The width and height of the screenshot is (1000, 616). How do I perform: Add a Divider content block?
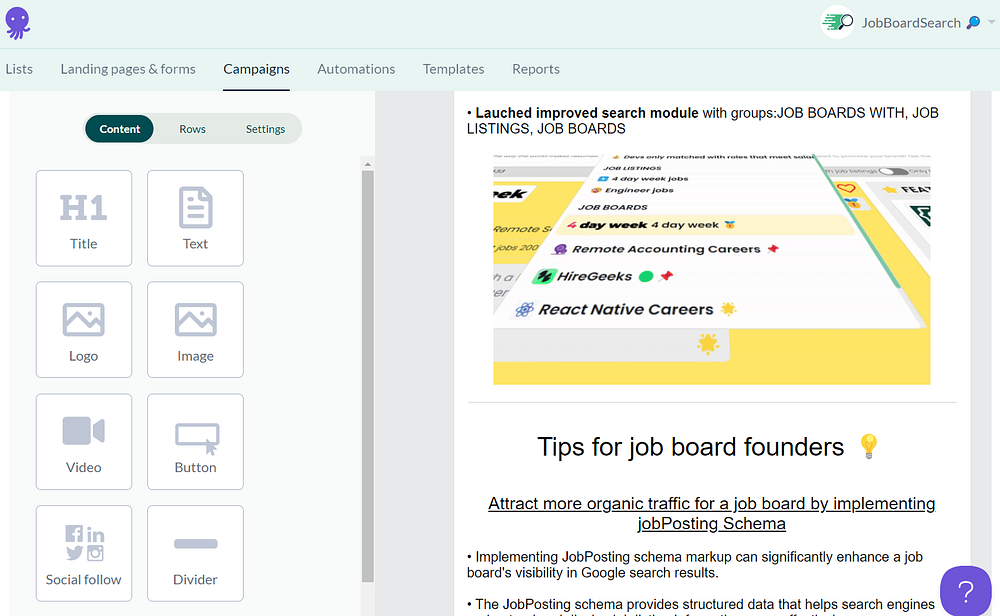[x=195, y=554]
